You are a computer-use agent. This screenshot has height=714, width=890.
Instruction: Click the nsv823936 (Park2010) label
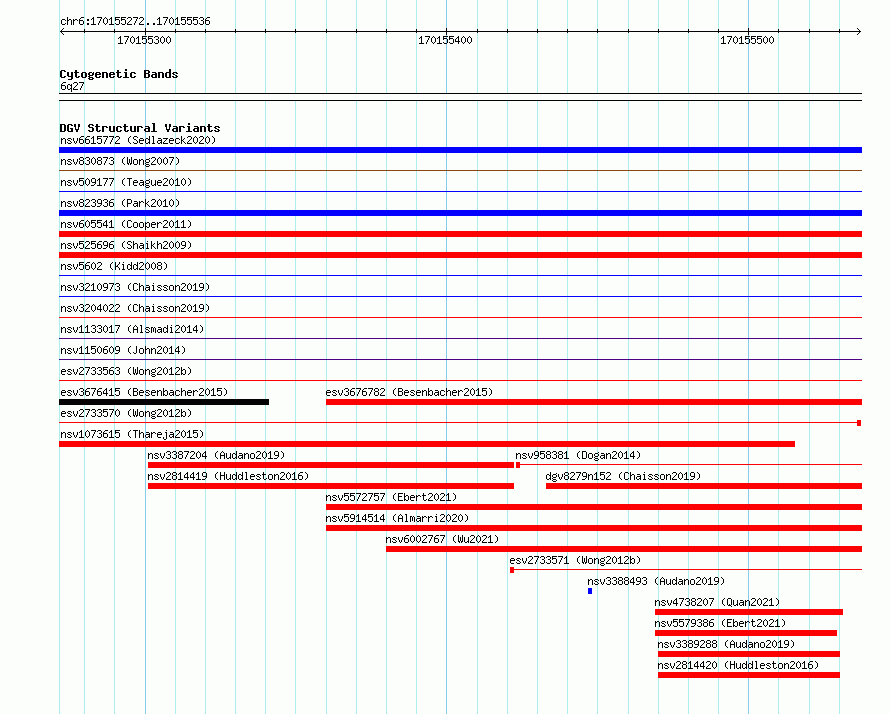point(120,203)
